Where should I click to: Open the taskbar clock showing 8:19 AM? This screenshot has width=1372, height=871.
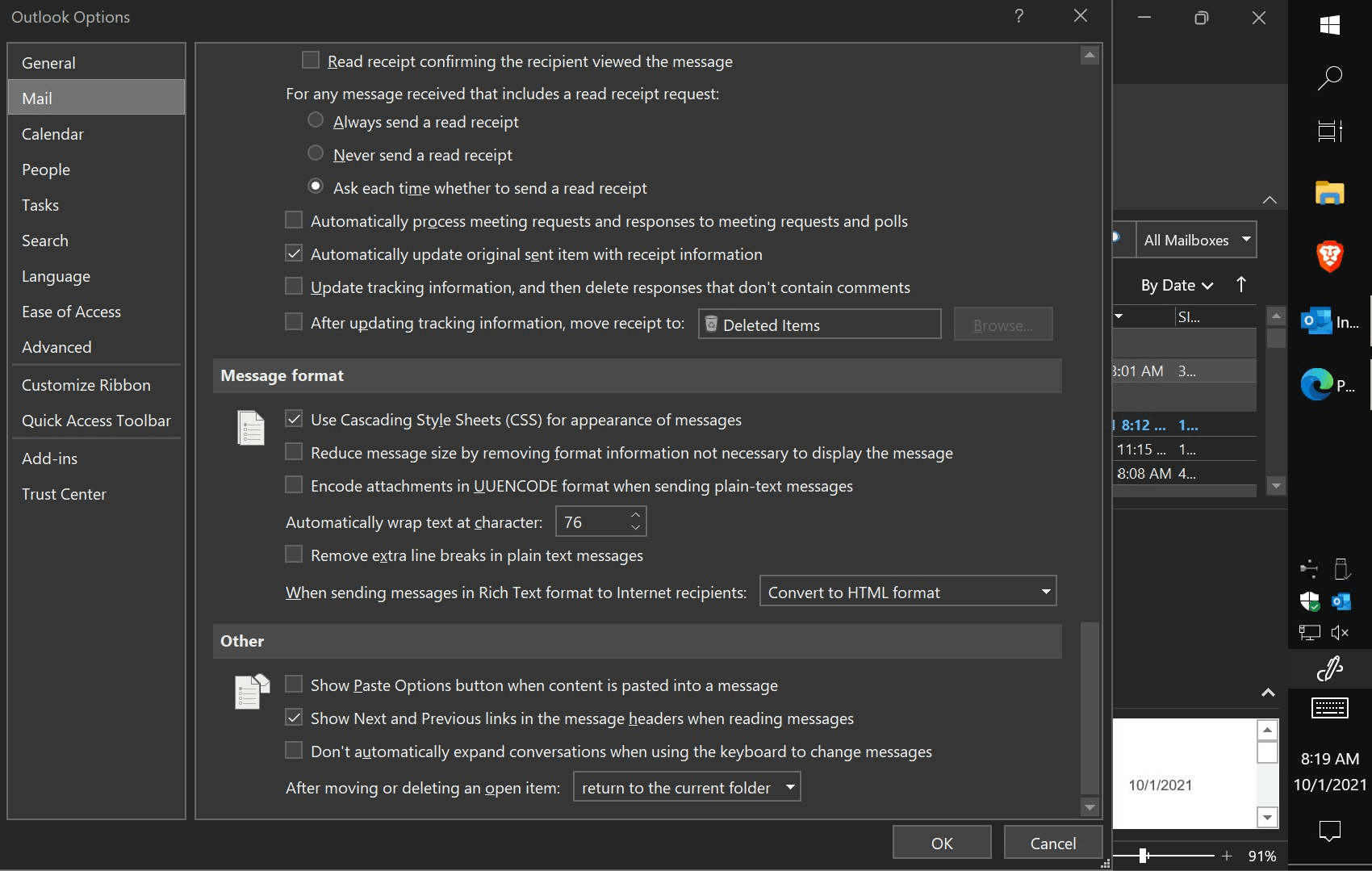point(1330,772)
